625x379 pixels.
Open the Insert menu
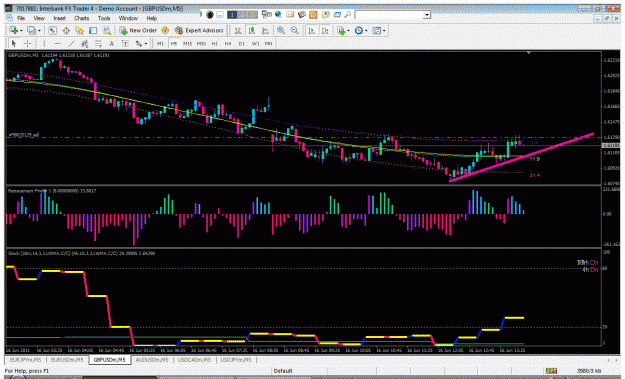click(x=59, y=18)
